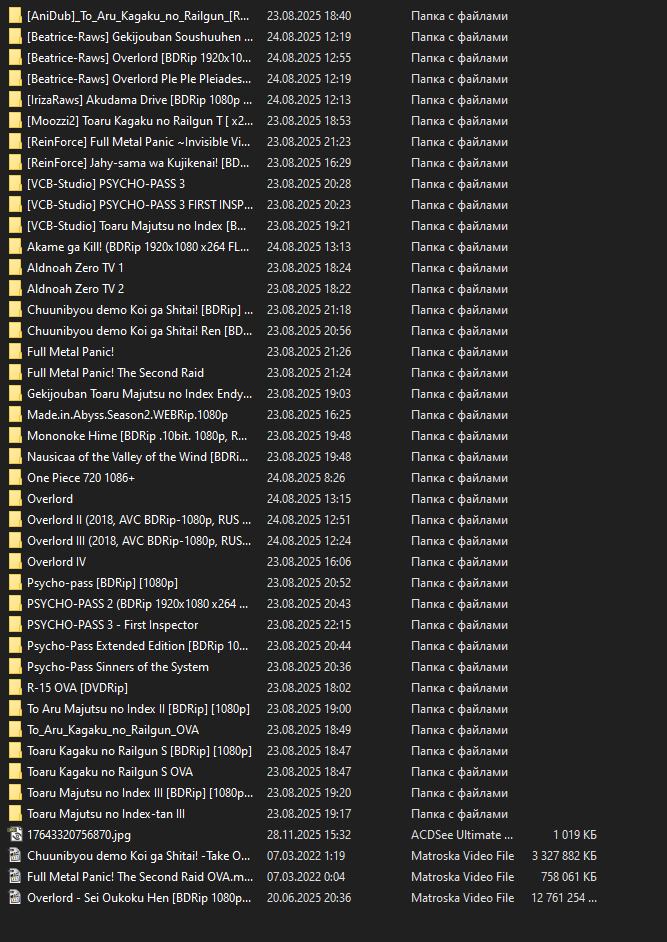
Task: Select the folder name [VCB-Studio] PSYCHO-PASS 3 dated 20:28
Action: click(x=106, y=184)
